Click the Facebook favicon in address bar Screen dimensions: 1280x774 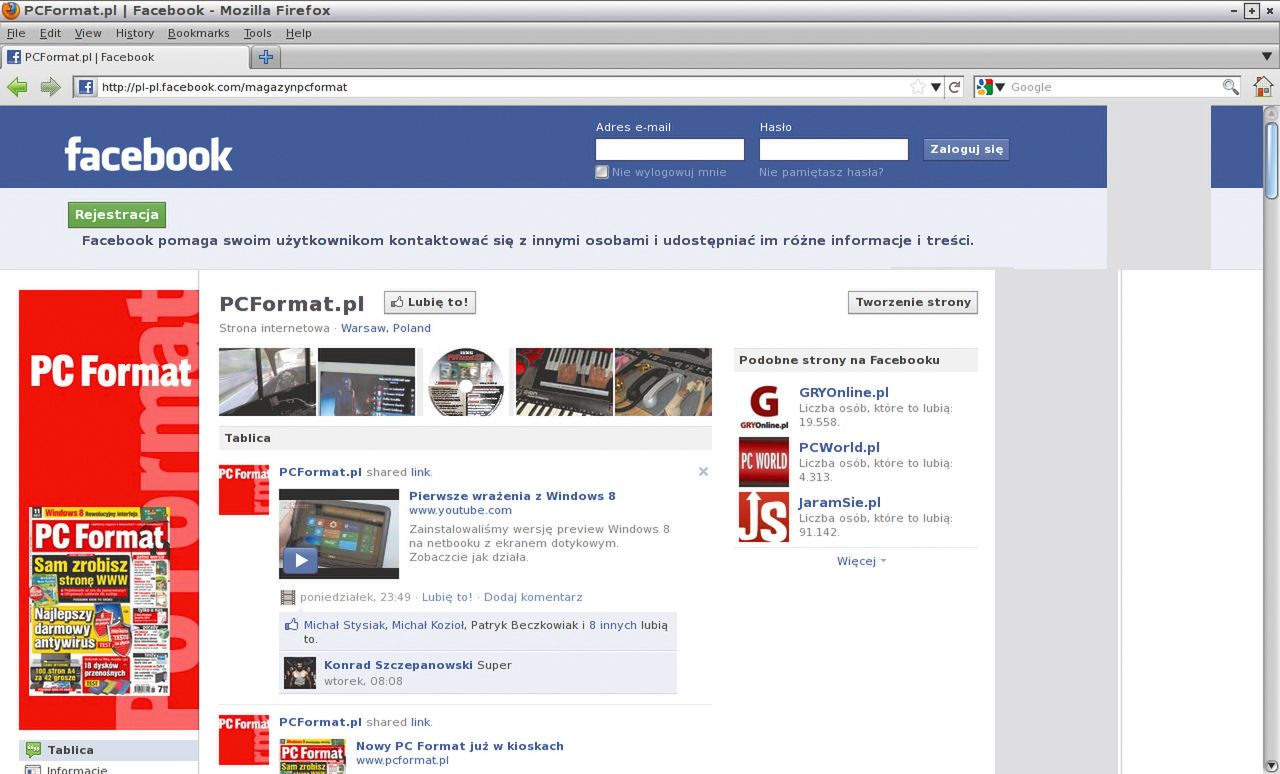tap(86, 87)
